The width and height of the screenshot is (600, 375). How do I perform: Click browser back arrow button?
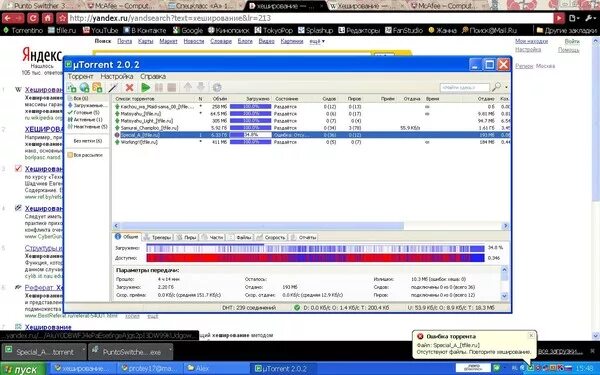8,18
